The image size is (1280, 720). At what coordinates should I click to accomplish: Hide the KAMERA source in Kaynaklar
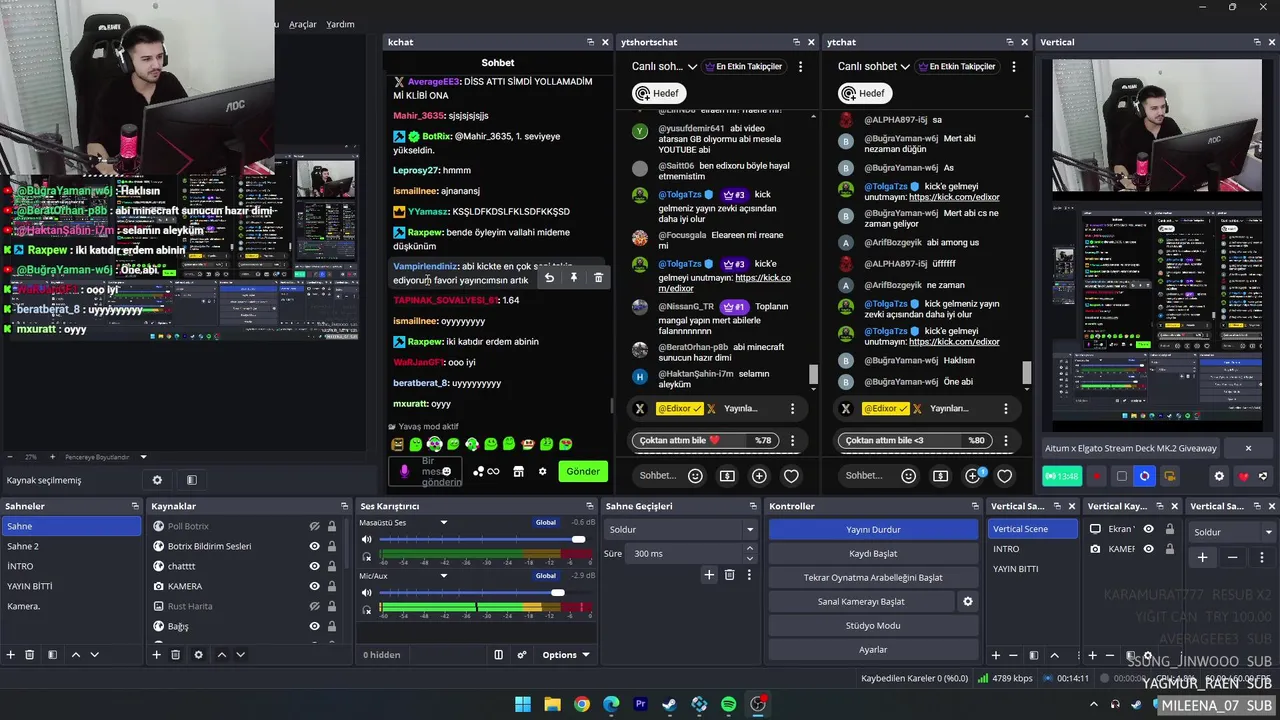tap(314, 586)
